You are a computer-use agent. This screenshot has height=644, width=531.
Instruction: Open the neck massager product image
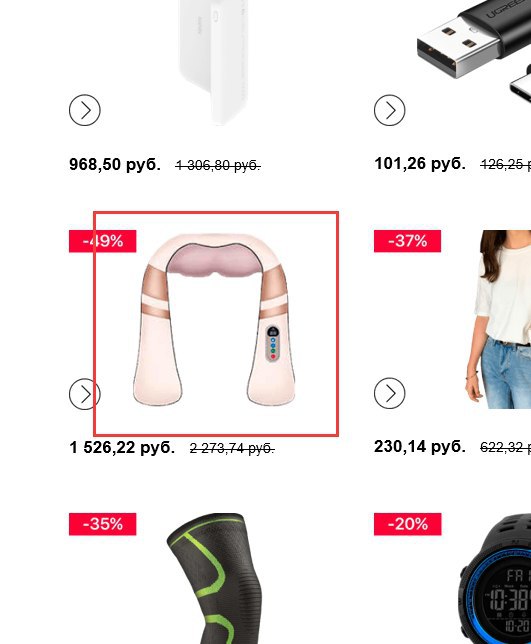click(x=214, y=319)
